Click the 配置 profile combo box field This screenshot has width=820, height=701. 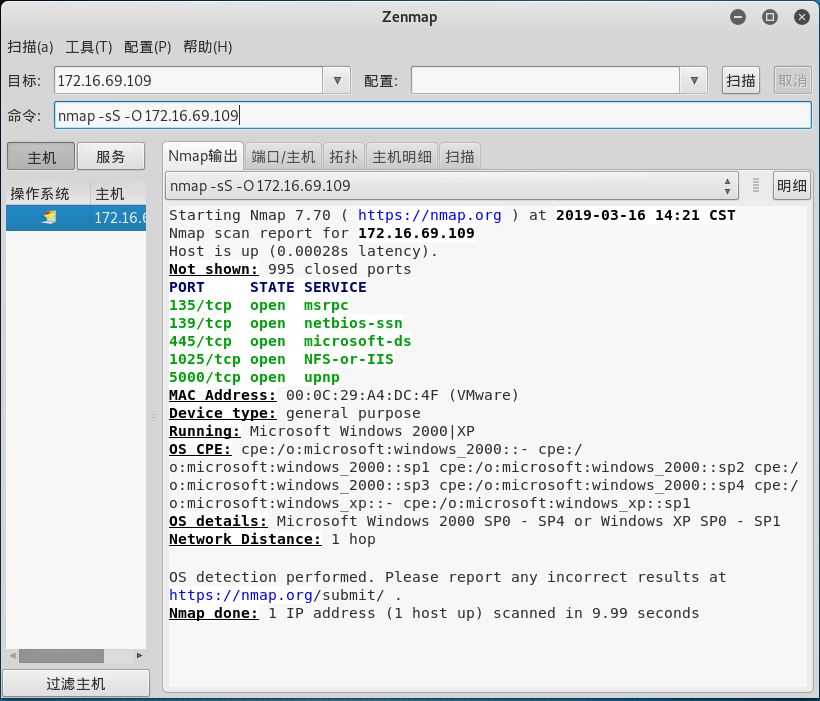pos(545,81)
